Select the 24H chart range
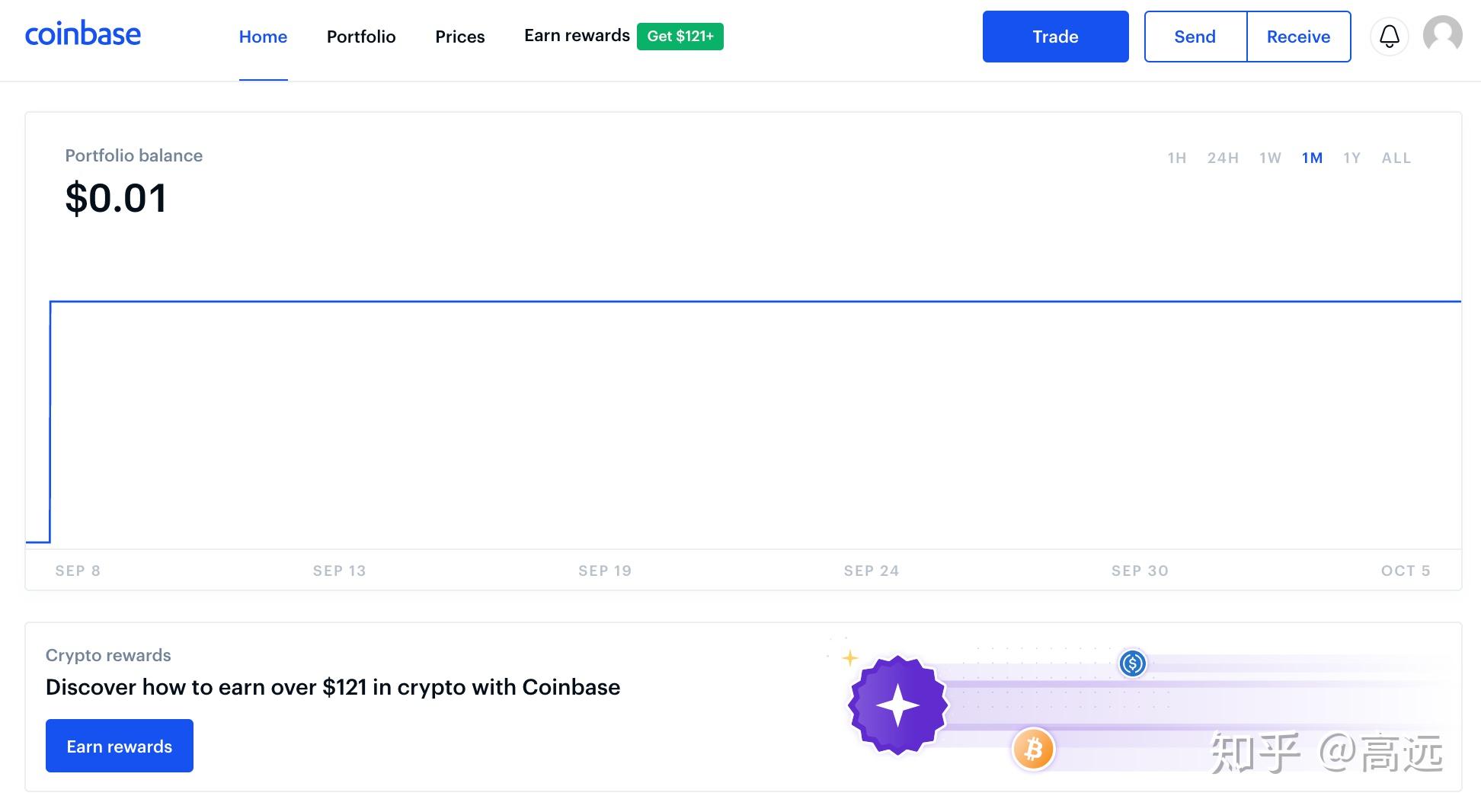Image resolution: width=1481 pixels, height=812 pixels. click(x=1223, y=158)
